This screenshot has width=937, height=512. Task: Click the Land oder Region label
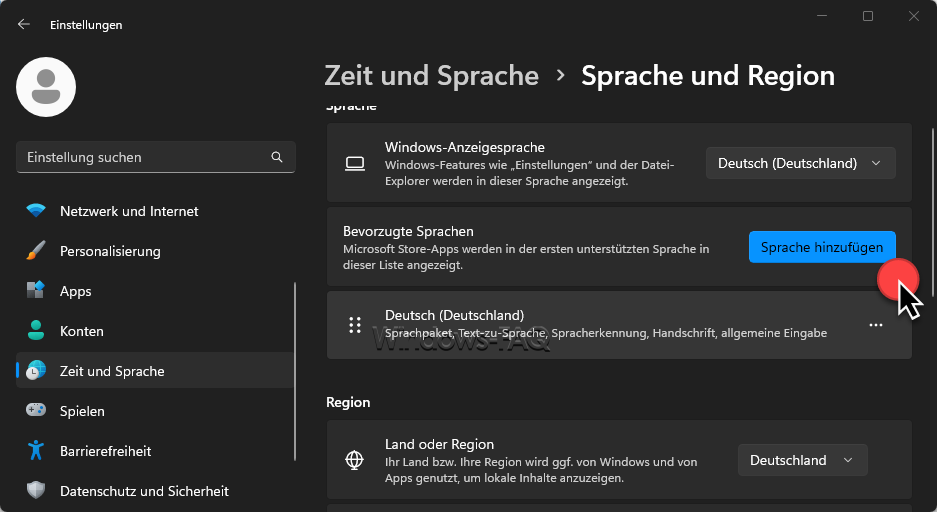(439, 444)
